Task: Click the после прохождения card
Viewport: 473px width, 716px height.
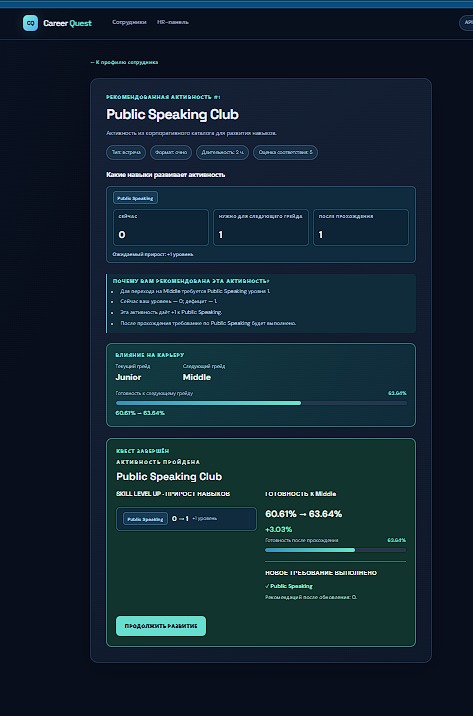Action: tap(361, 227)
